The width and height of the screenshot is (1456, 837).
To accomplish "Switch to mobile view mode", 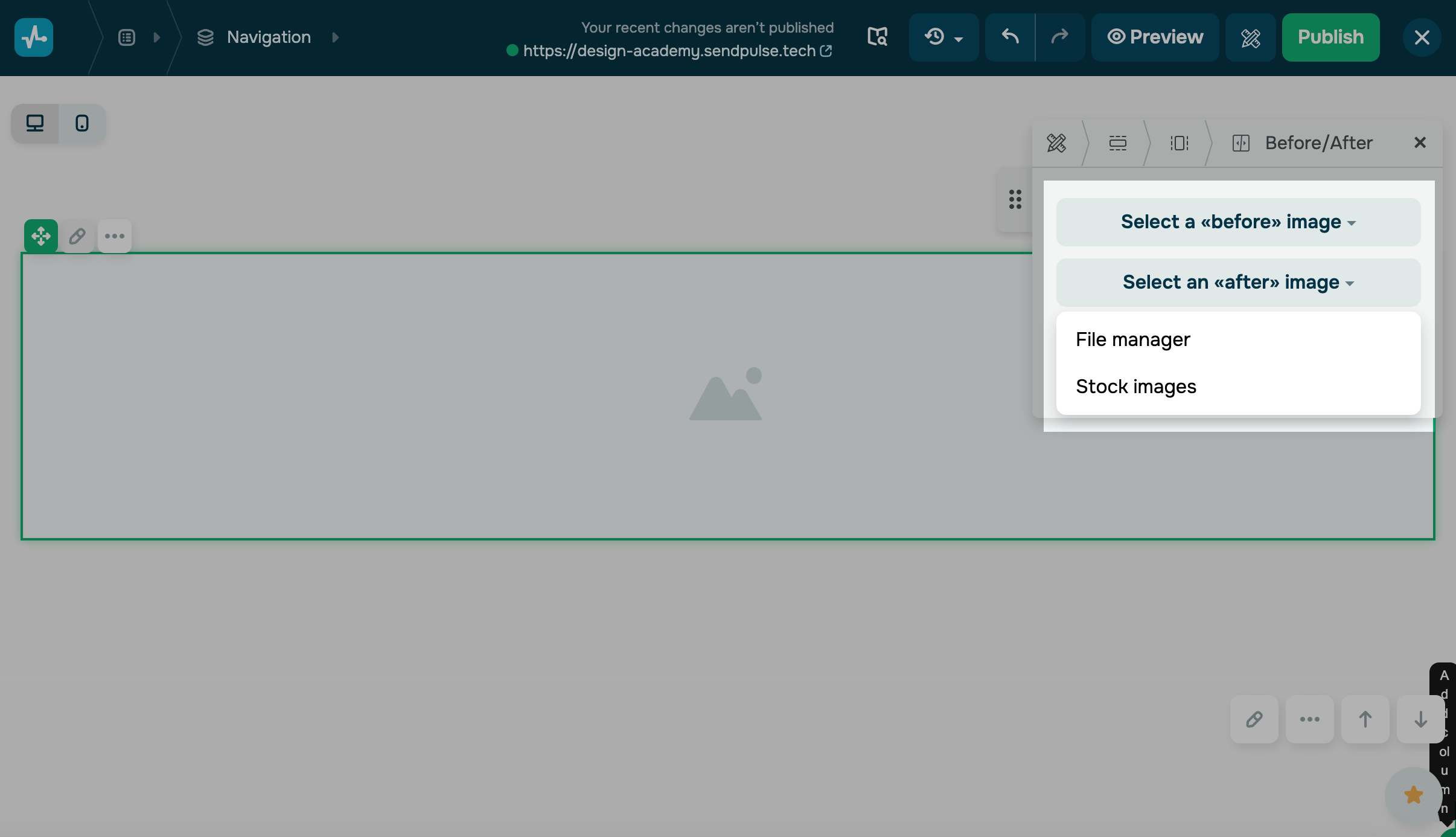I will tap(82, 123).
